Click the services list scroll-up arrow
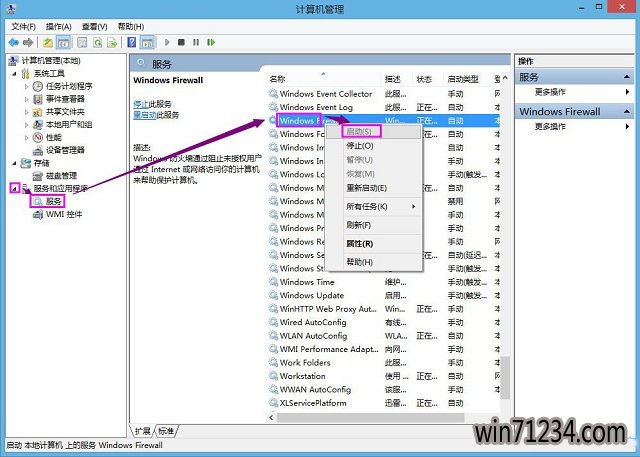Screen dimensions: 640x457 pos(505,78)
